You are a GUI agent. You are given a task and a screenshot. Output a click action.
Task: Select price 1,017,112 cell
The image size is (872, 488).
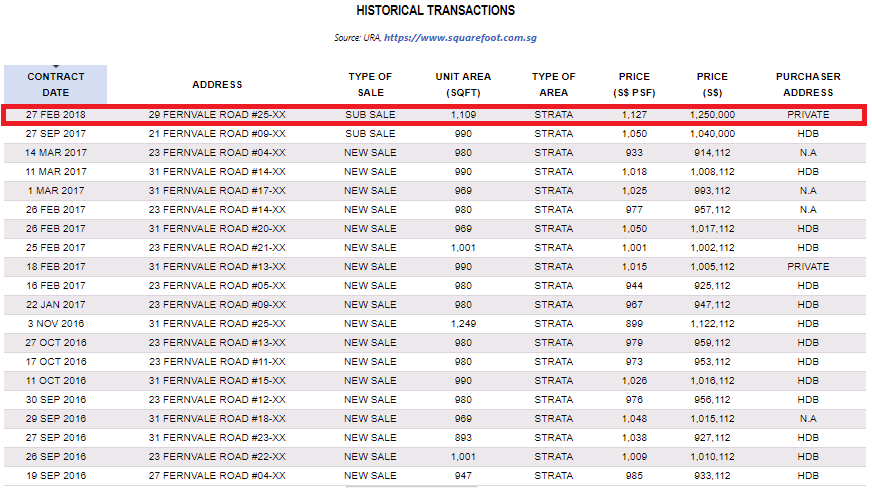[x=712, y=228]
